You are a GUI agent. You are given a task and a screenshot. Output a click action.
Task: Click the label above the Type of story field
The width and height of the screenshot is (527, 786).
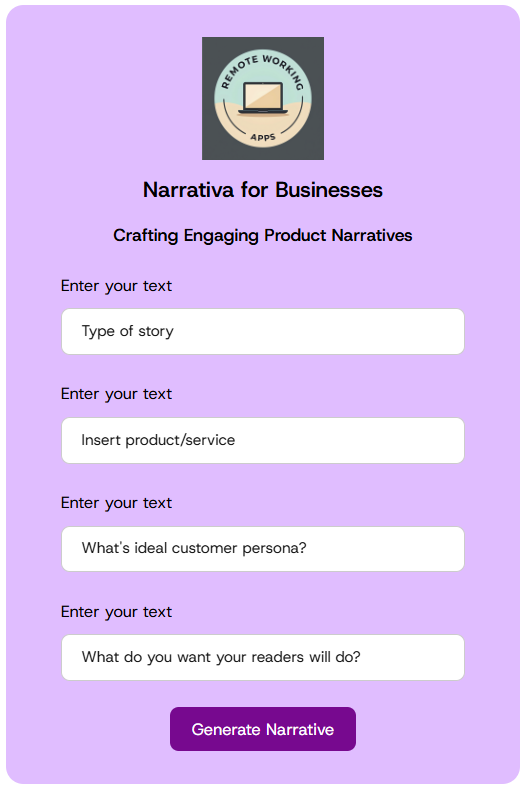coord(116,286)
